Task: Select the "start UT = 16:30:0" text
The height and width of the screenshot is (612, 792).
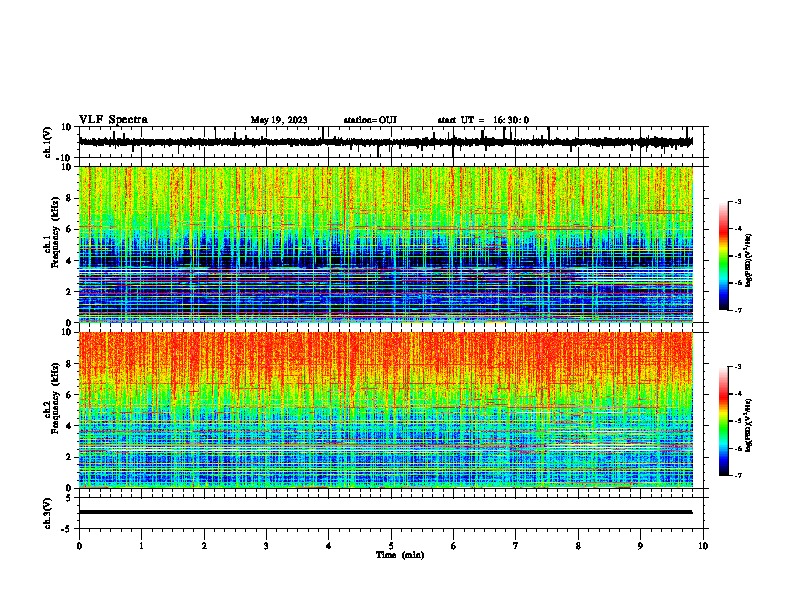Action: click(483, 120)
